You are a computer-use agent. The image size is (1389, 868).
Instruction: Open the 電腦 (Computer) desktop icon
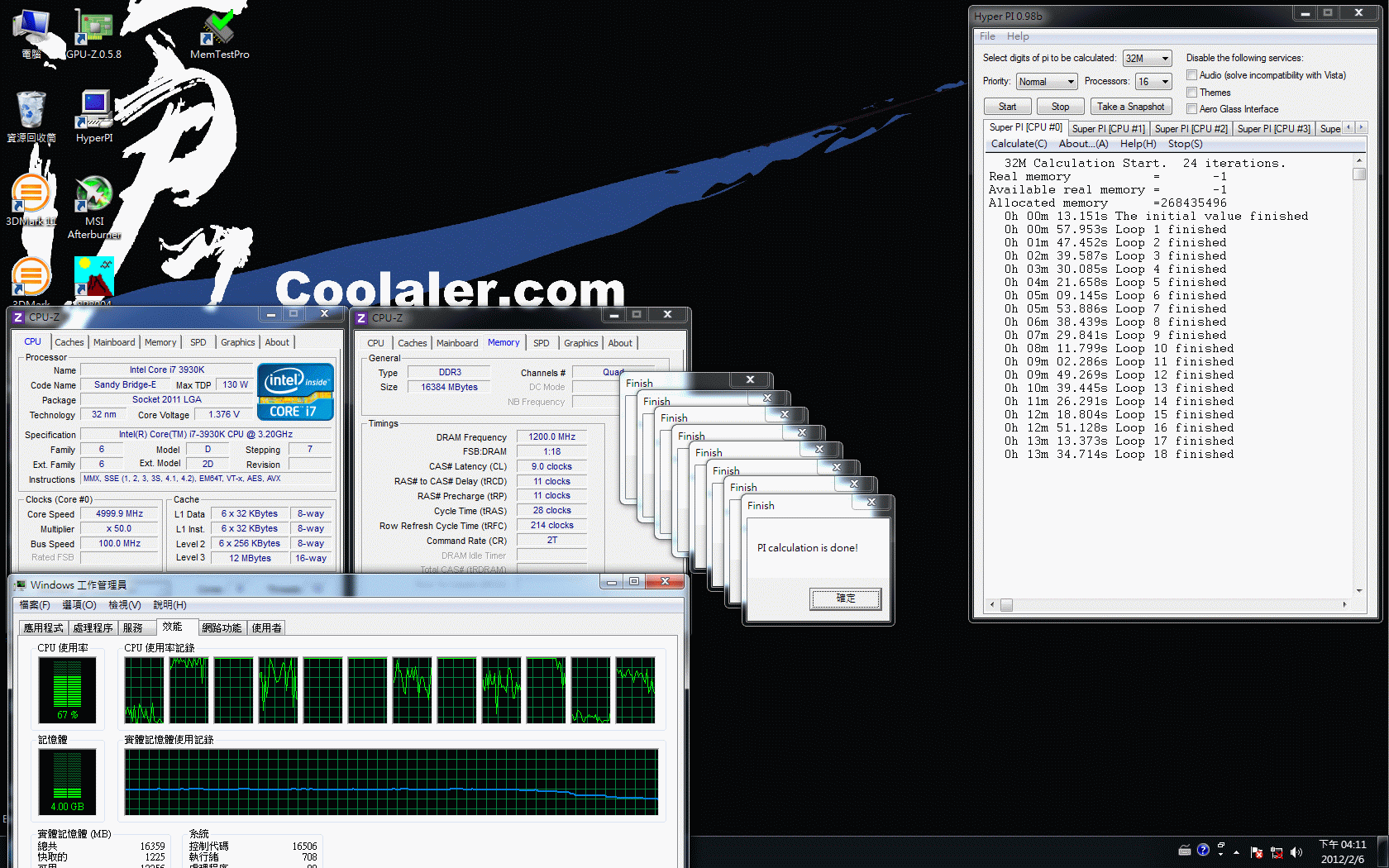31,33
